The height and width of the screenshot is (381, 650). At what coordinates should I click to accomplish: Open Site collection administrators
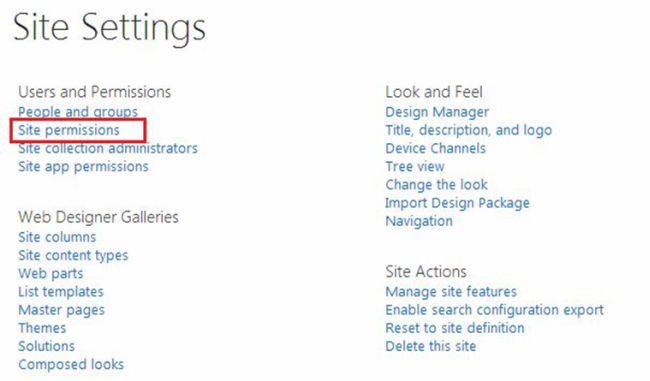108,148
